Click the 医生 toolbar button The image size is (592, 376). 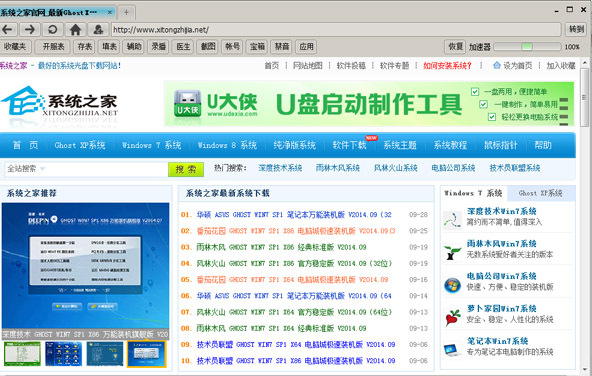183,47
